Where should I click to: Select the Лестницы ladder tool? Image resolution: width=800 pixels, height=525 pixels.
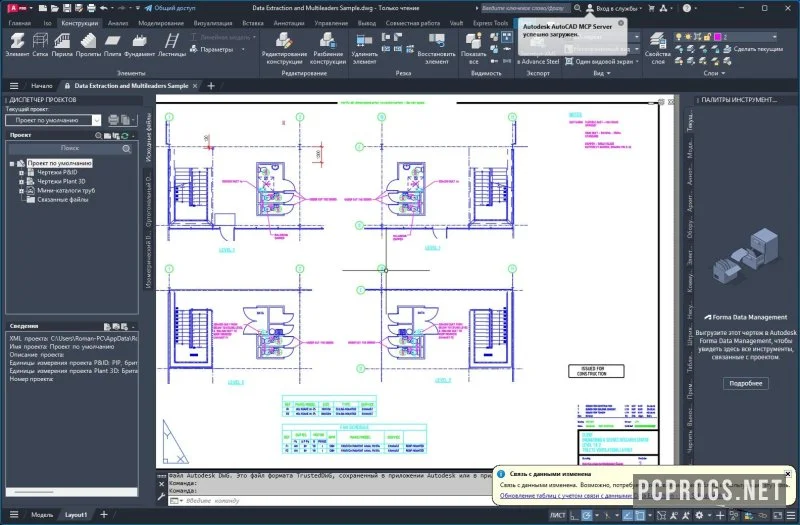172,44
